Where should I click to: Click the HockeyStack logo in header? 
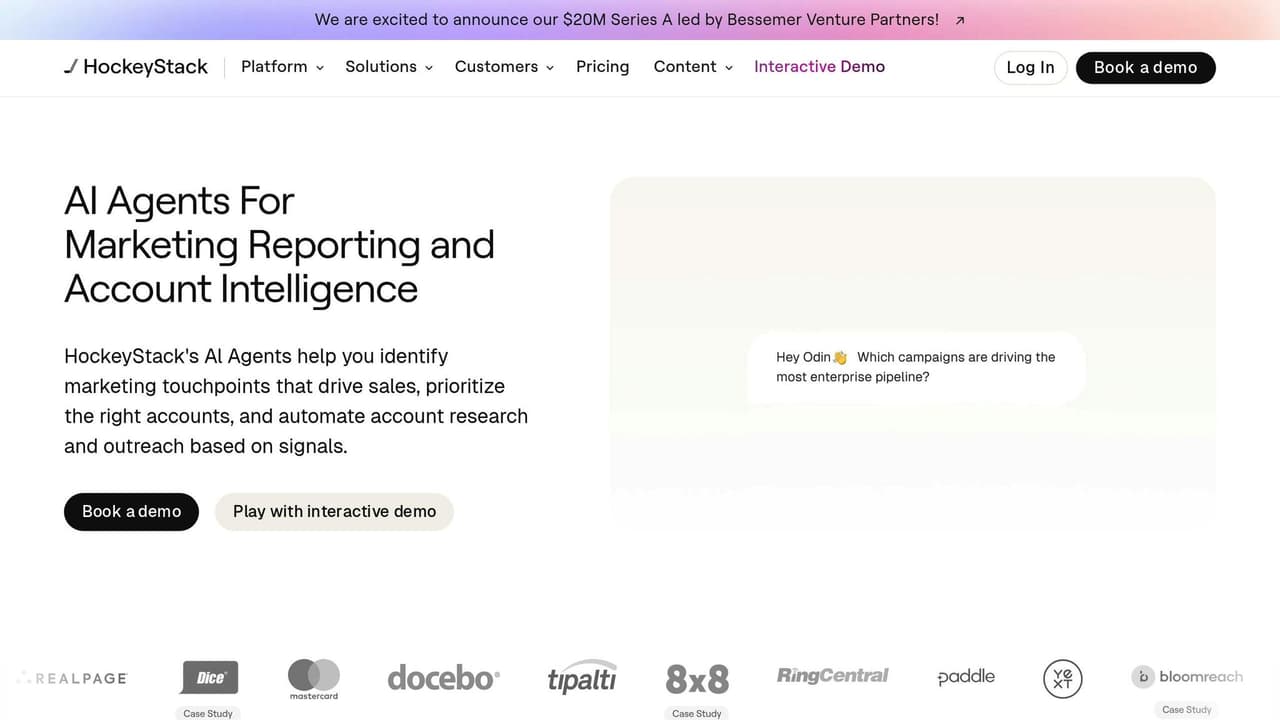[x=136, y=67]
